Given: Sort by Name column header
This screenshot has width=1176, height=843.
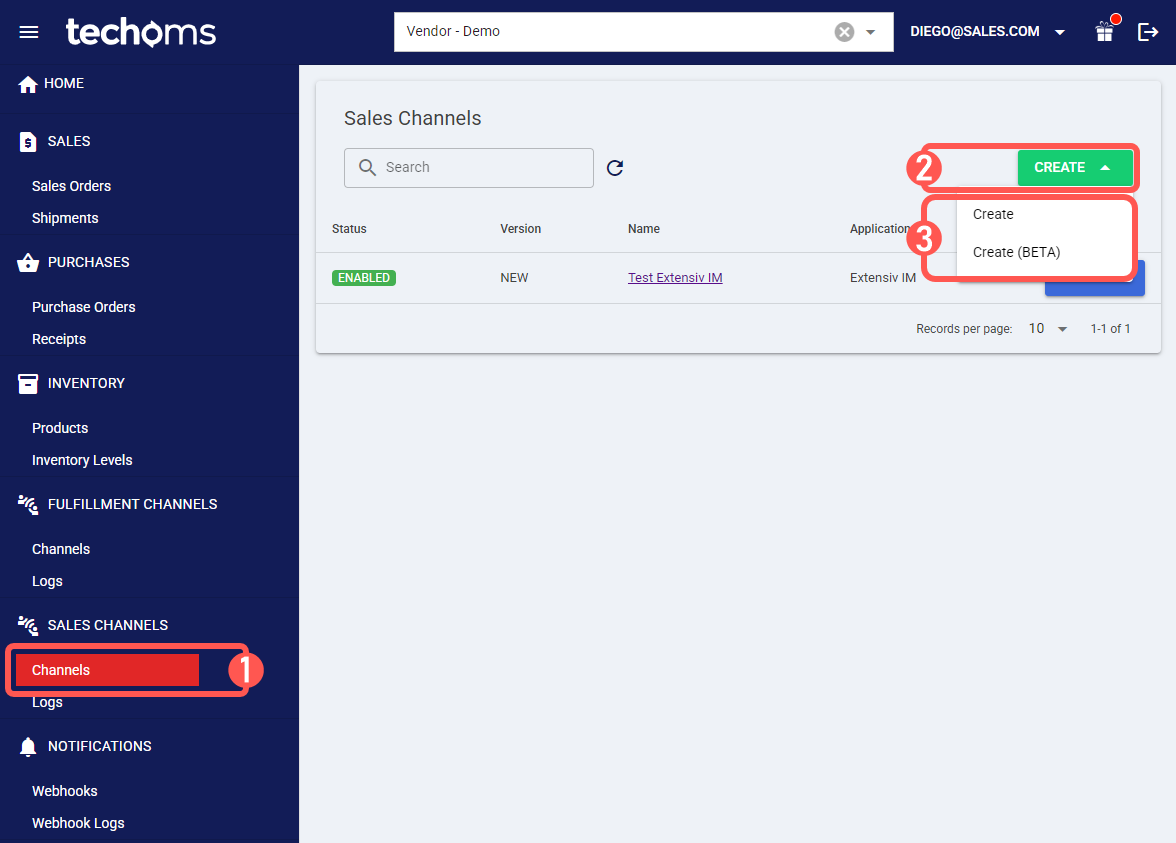Looking at the screenshot, I should pyautogui.click(x=644, y=229).
